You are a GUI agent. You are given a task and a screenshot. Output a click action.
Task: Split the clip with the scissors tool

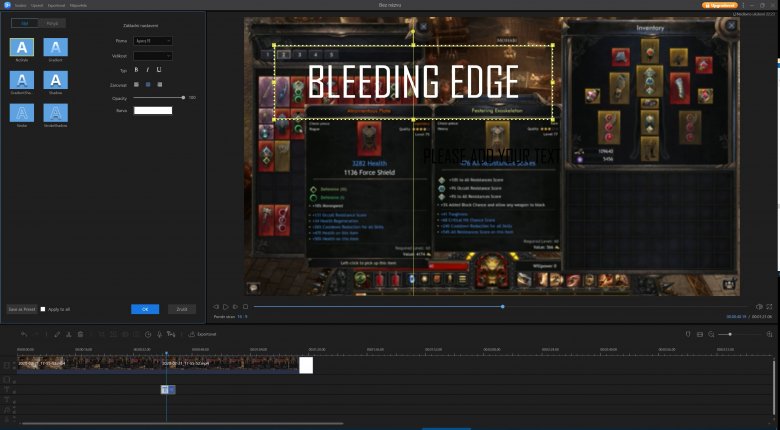[69, 334]
